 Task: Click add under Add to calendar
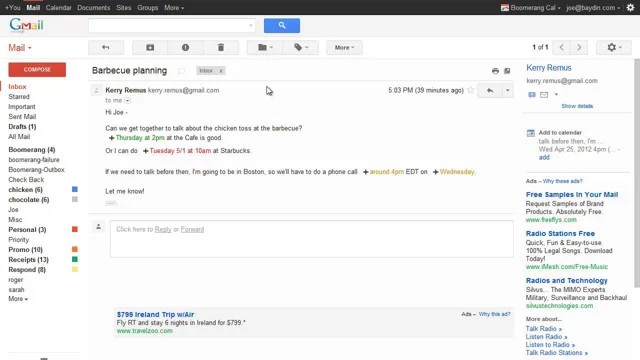pos(544,158)
